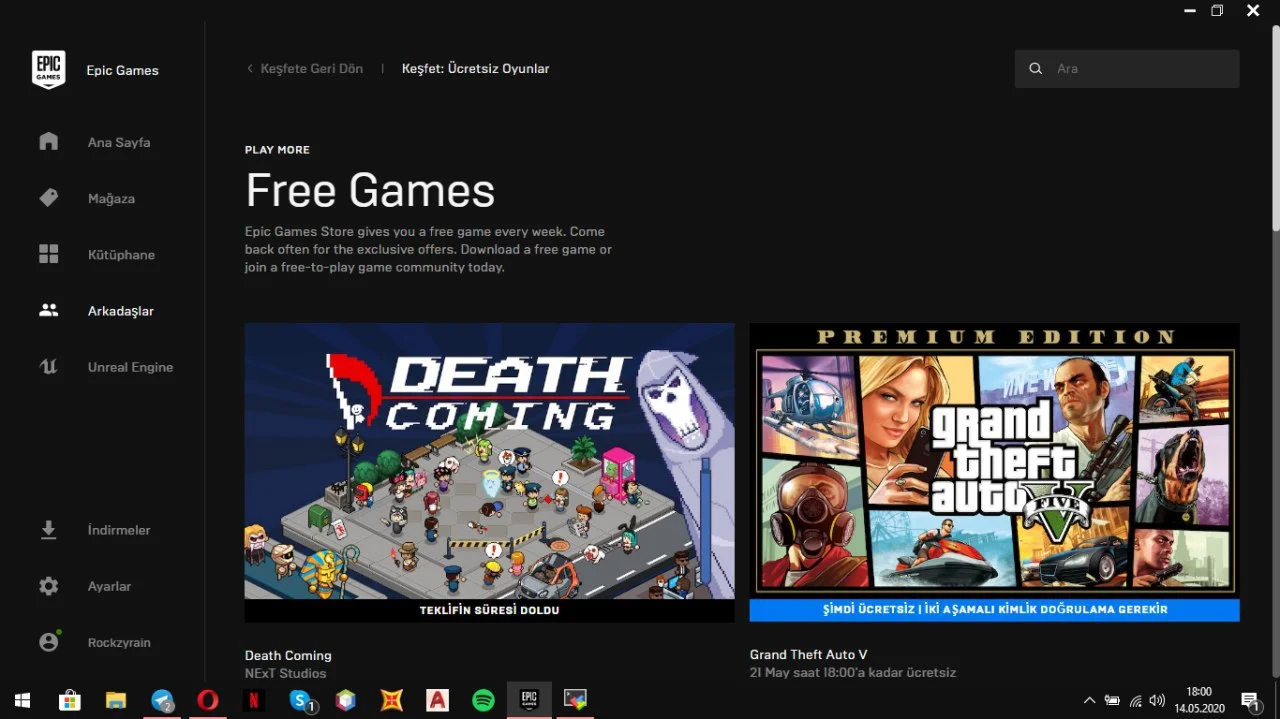
Task: Open İndirmeler downloads arrow icon
Action: (x=49, y=530)
